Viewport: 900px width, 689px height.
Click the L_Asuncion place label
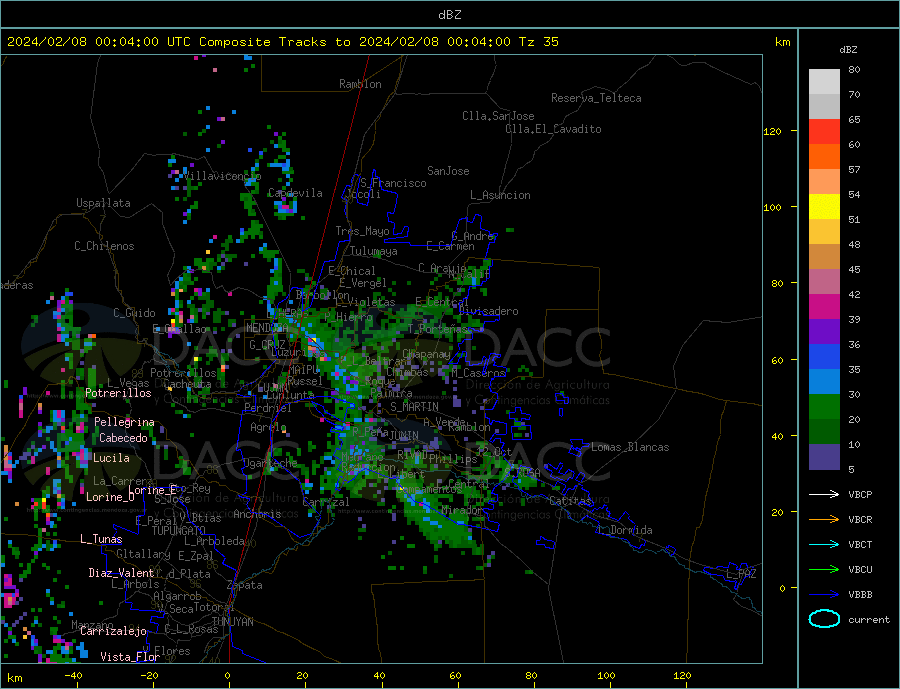pyautogui.click(x=501, y=195)
